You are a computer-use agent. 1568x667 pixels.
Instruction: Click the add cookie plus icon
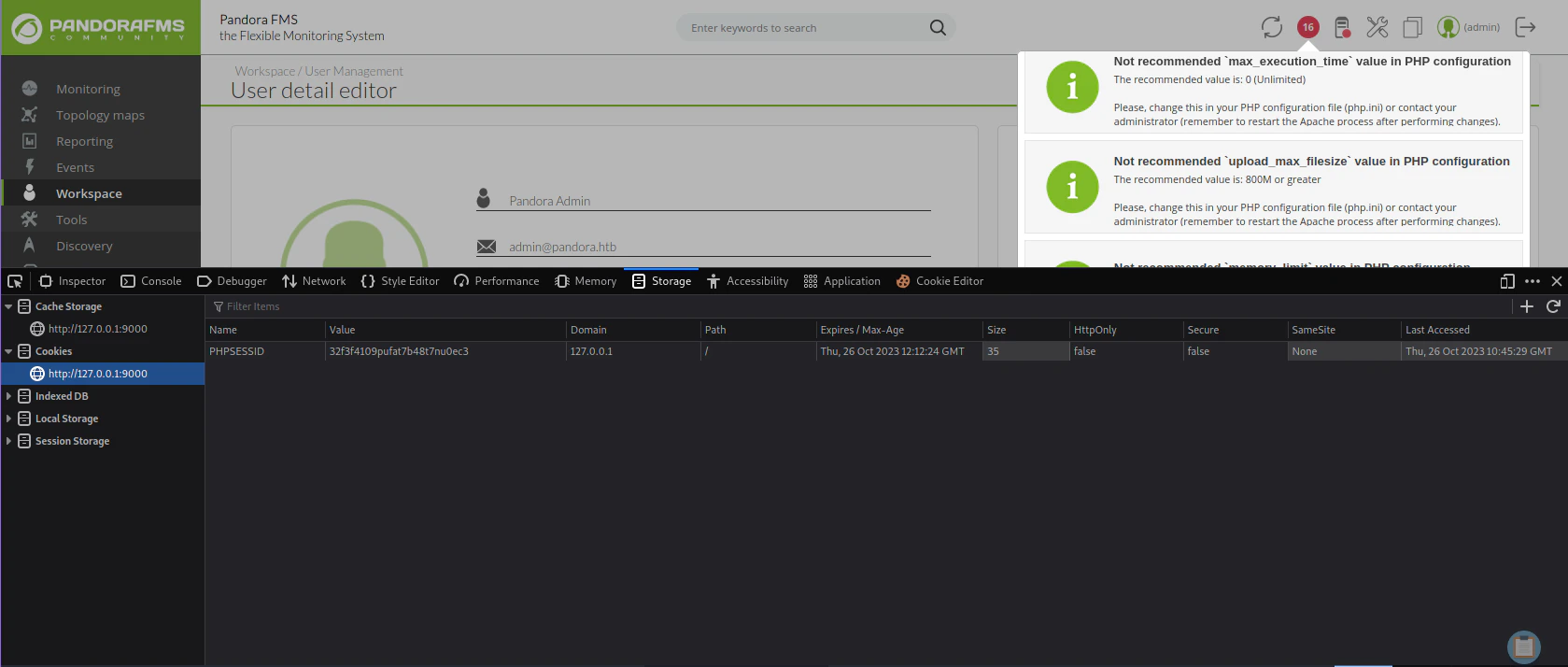[x=1527, y=306]
